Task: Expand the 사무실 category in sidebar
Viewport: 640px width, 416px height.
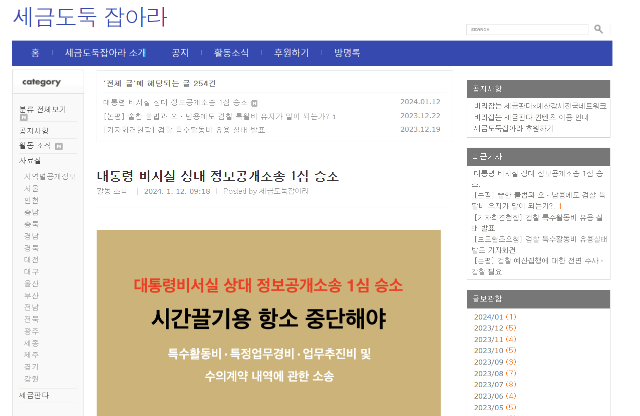Action: 31,160
